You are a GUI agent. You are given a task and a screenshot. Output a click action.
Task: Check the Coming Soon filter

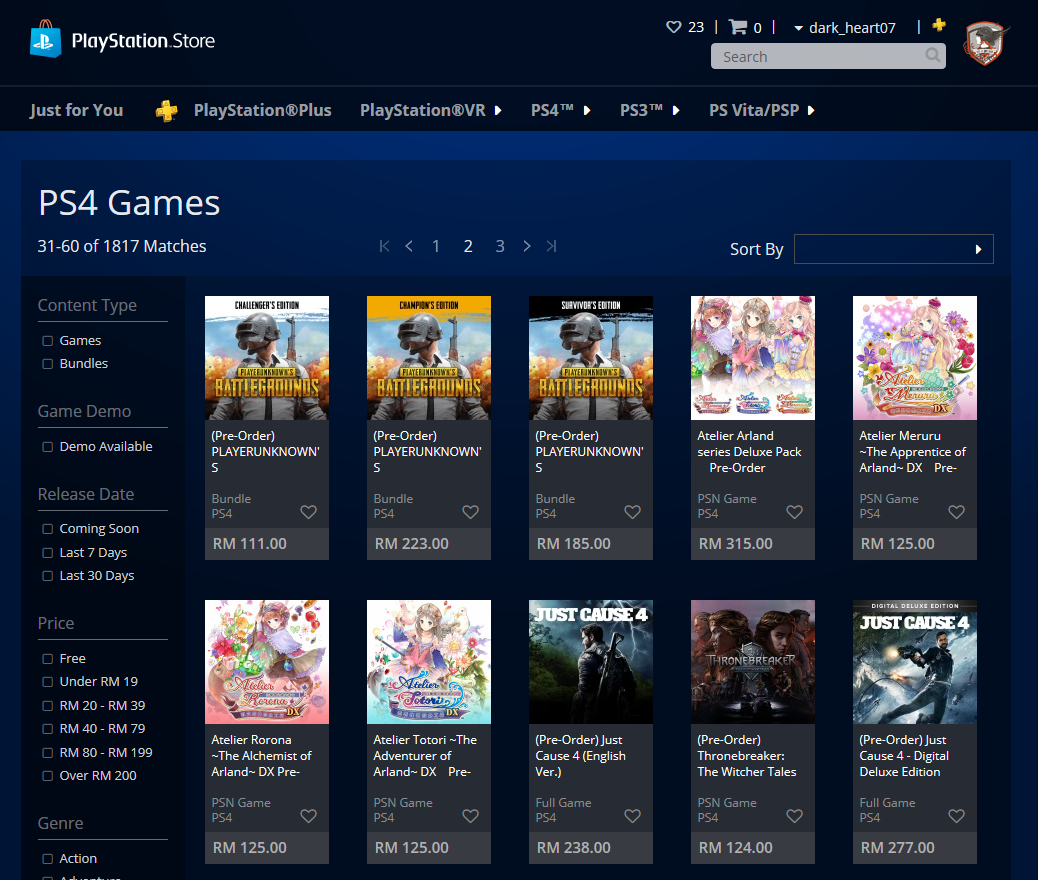48,529
